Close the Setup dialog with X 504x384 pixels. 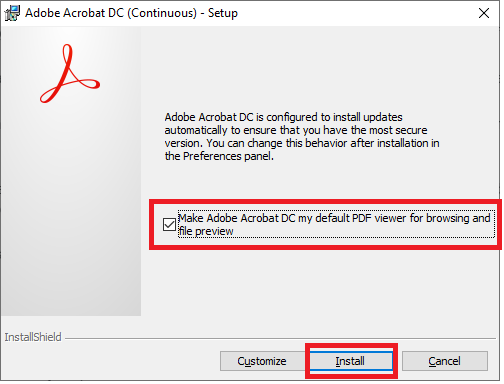[x=484, y=13]
